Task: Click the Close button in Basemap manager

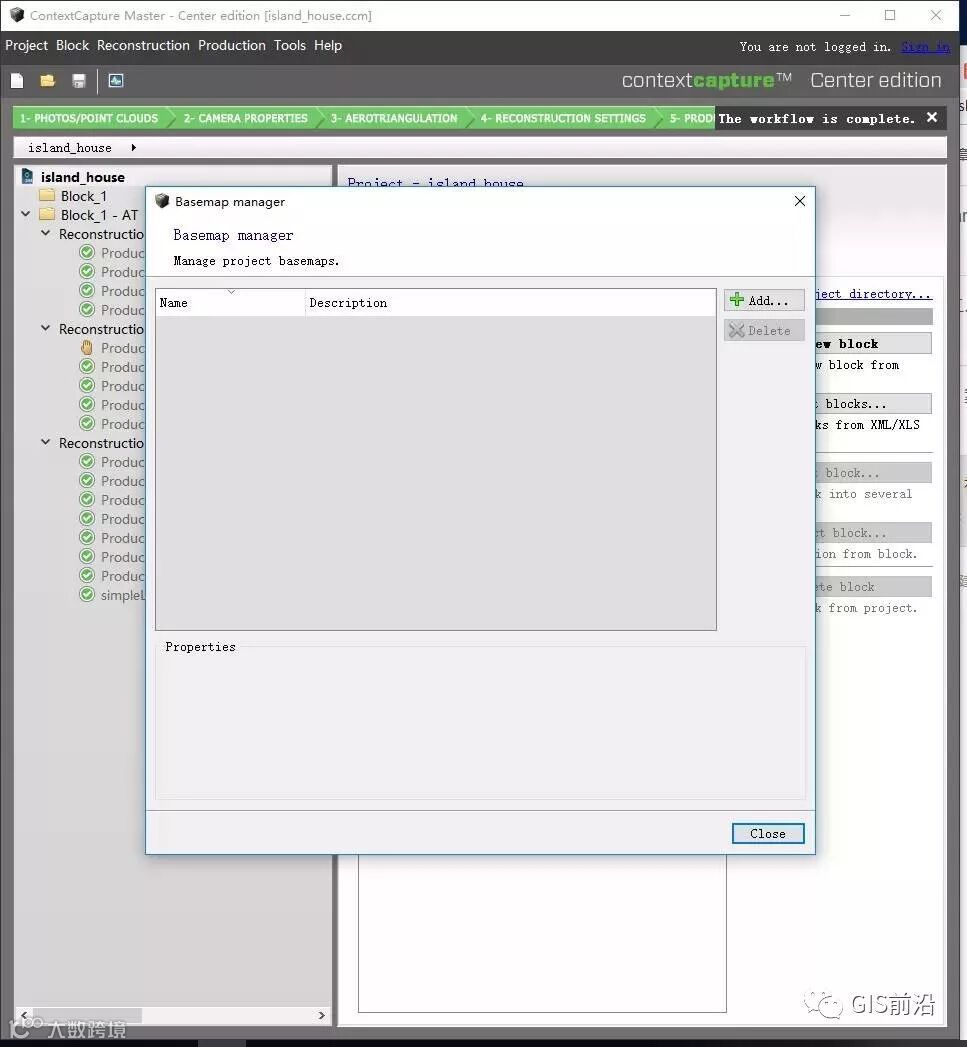Action: tap(767, 833)
